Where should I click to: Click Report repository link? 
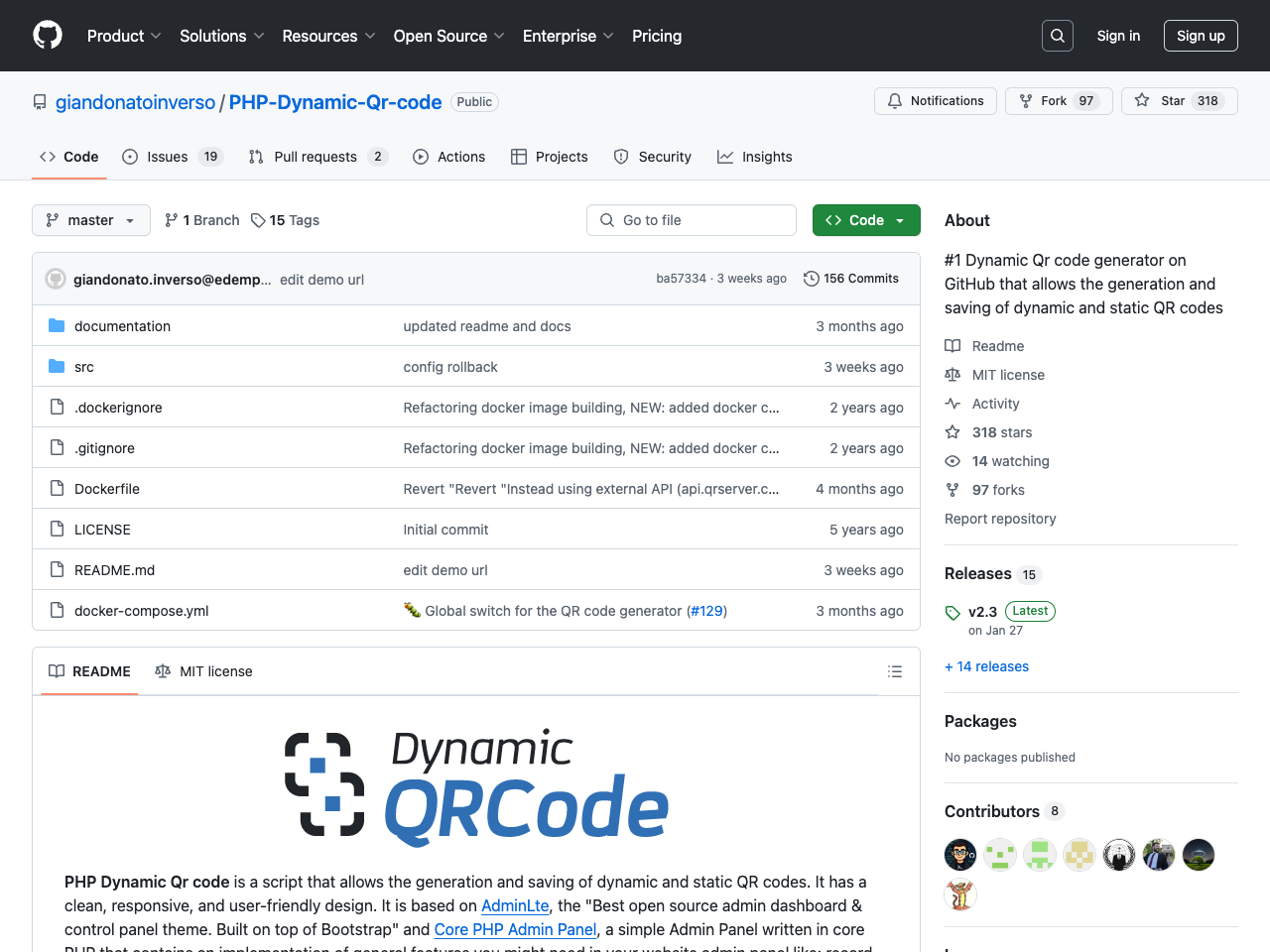(1000, 519)
